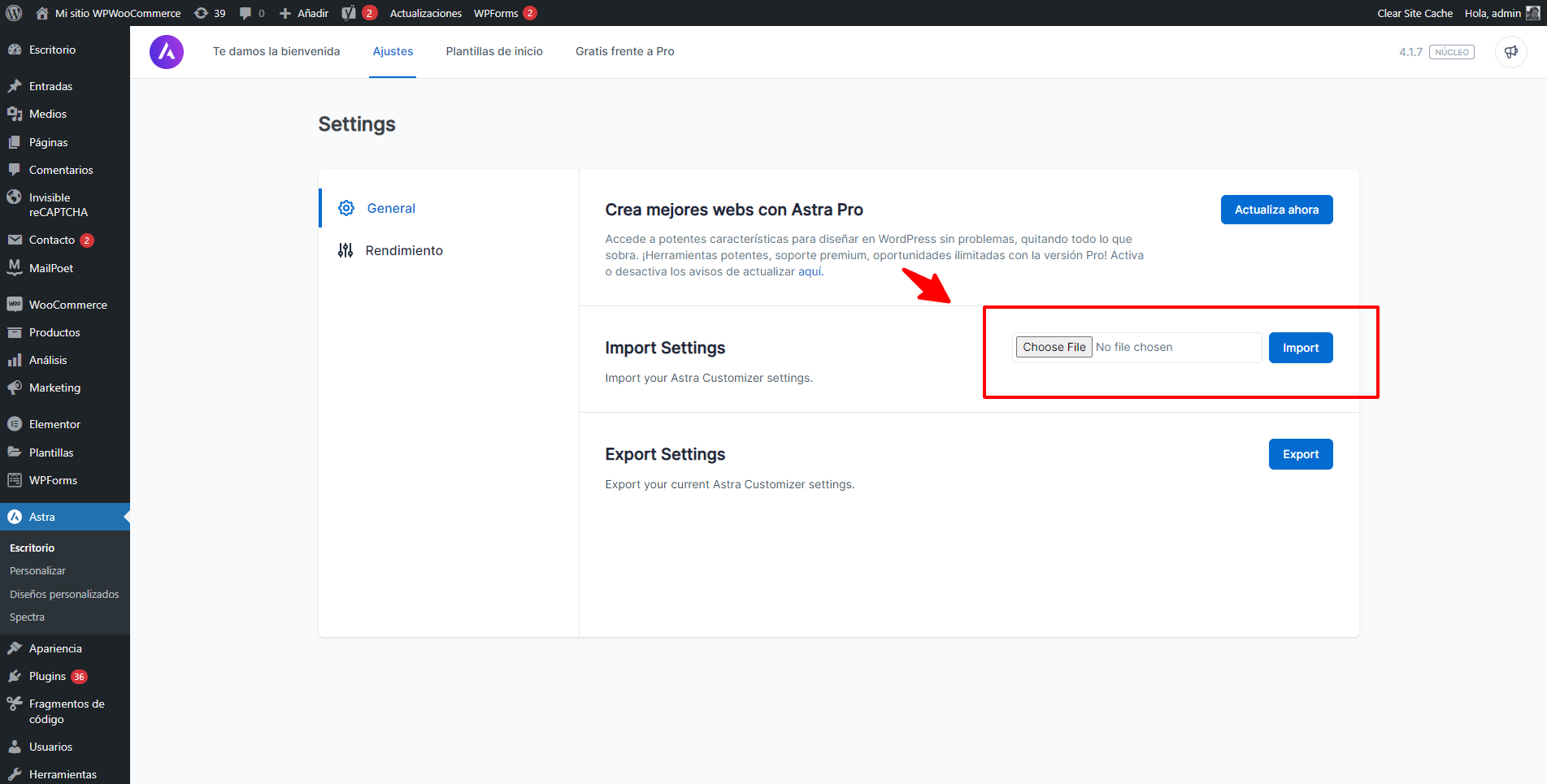Open Escritorio dashboard icon in sidebar
Viewport: 1547px width, 784px height.
(x=15, y=50)
